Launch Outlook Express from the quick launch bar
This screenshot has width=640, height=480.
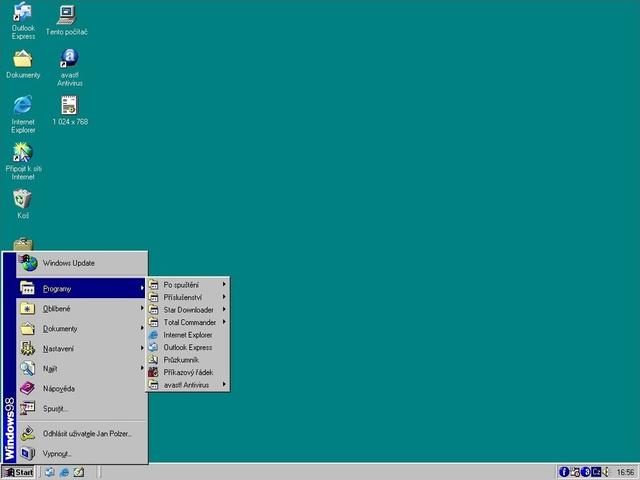click(x=50, y=472)
